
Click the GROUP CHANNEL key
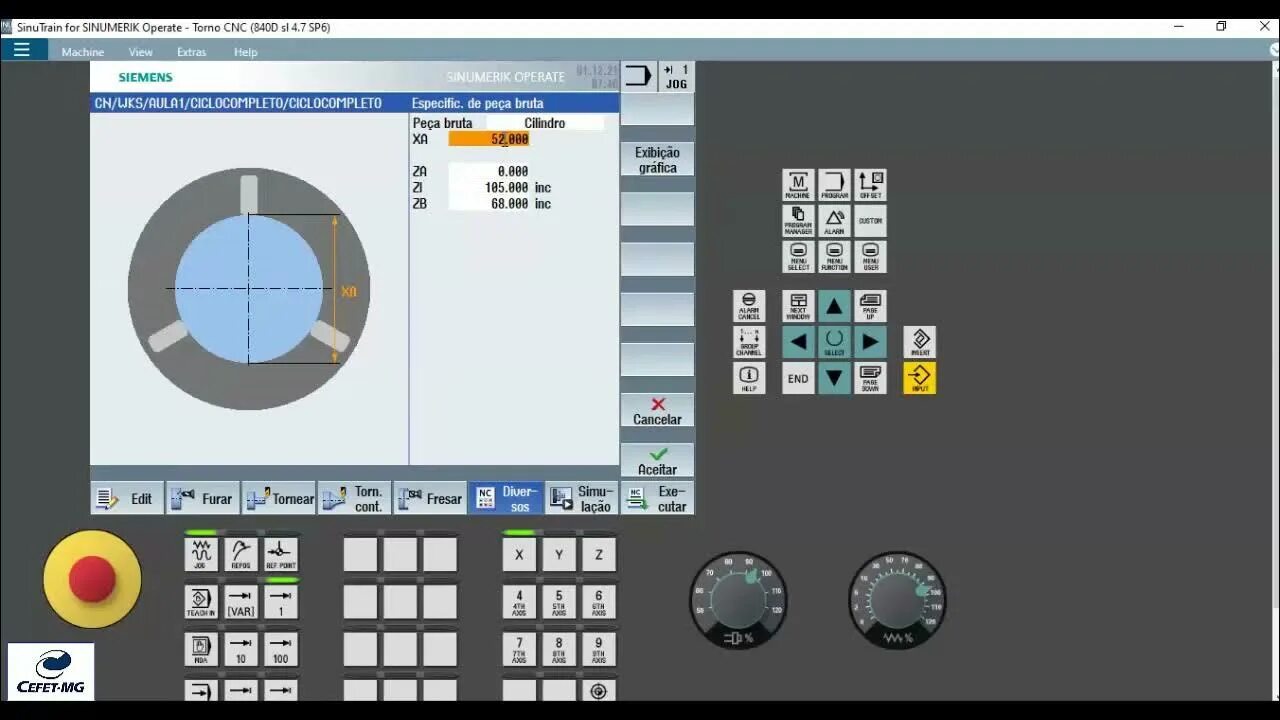(x=749, y=342)
